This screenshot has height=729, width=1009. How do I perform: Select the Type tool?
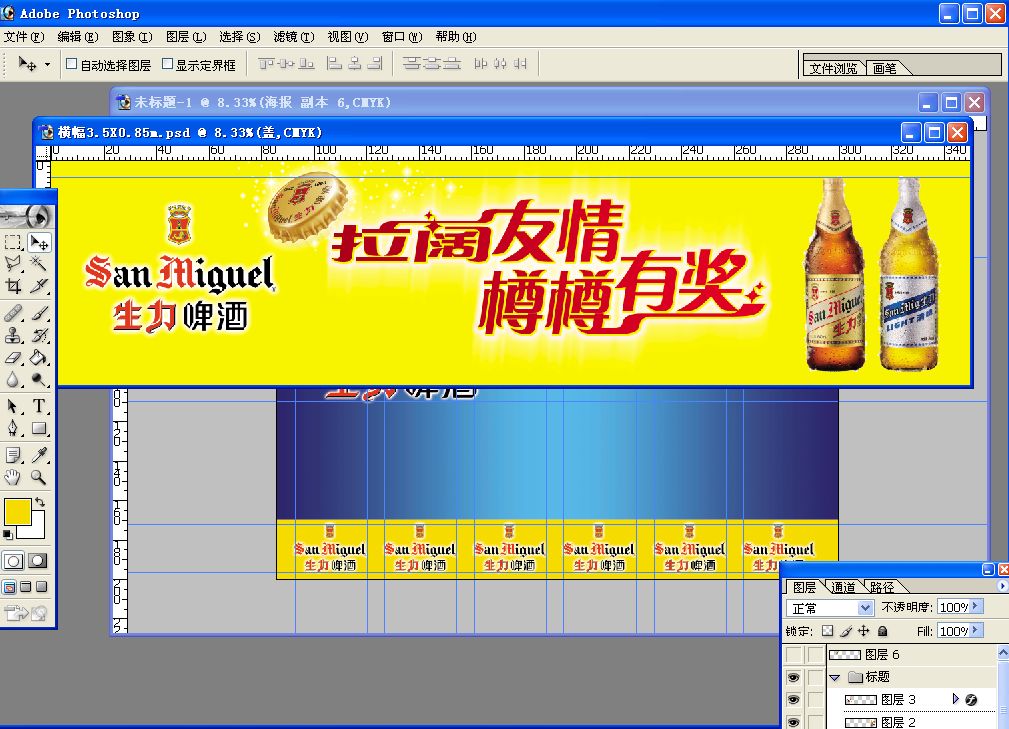[x=39, y=406]
